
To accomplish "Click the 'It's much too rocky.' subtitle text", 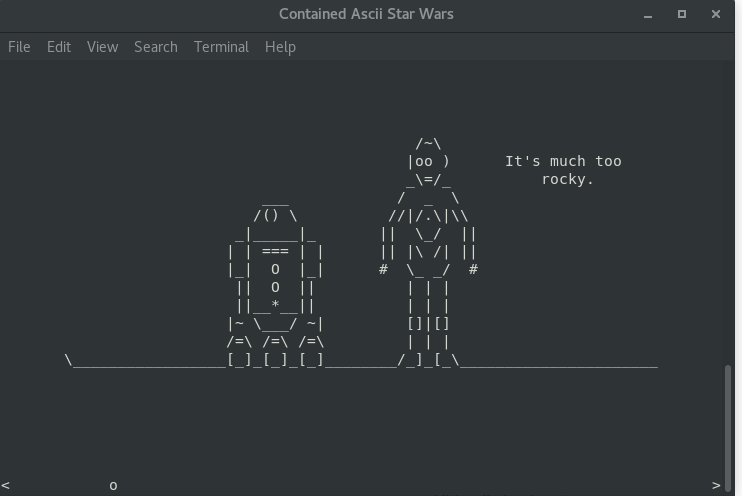I will coord(563,170).
